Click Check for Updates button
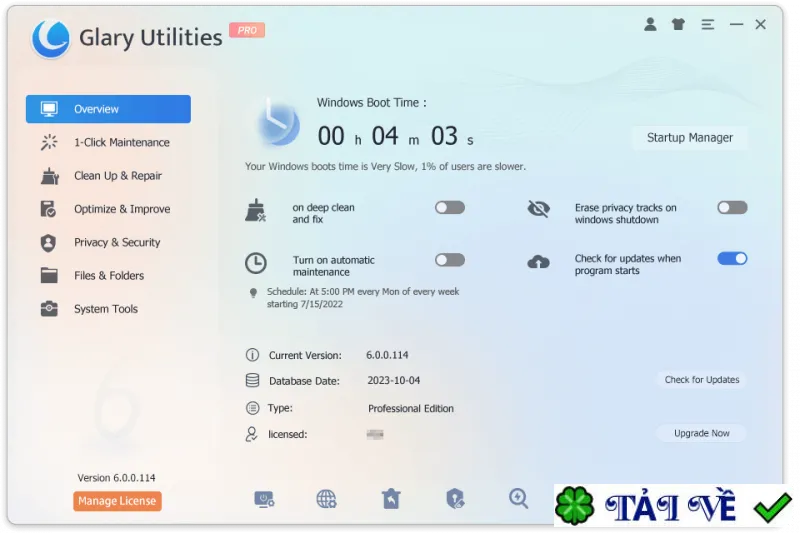This screenshot has width=800, height=533. [702, 380]
